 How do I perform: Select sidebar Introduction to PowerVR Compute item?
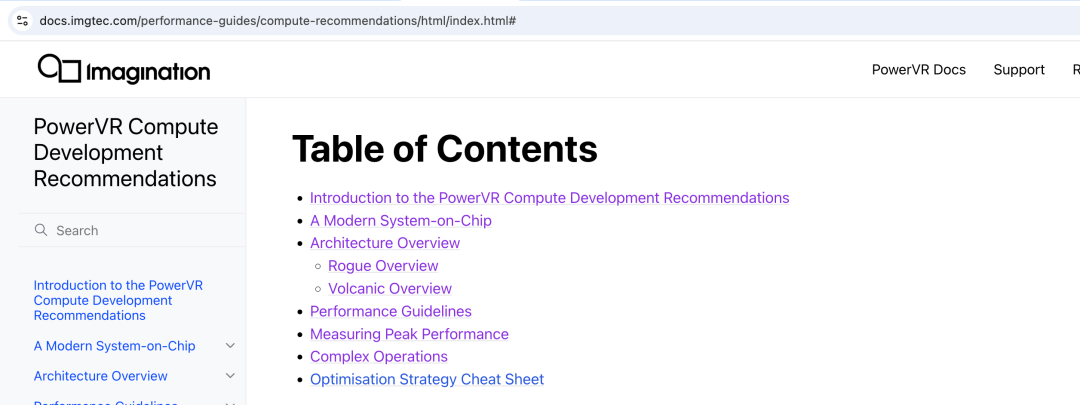(118, 300)
